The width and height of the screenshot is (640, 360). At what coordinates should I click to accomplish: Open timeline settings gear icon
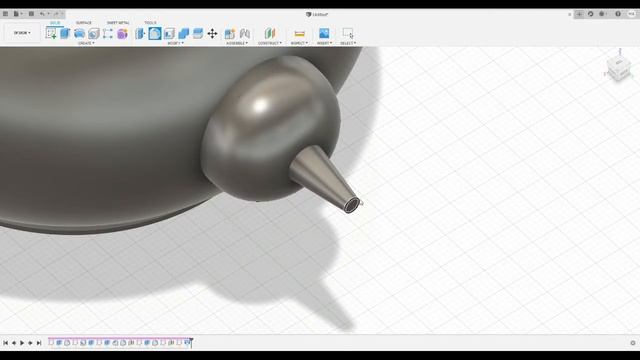633,343
